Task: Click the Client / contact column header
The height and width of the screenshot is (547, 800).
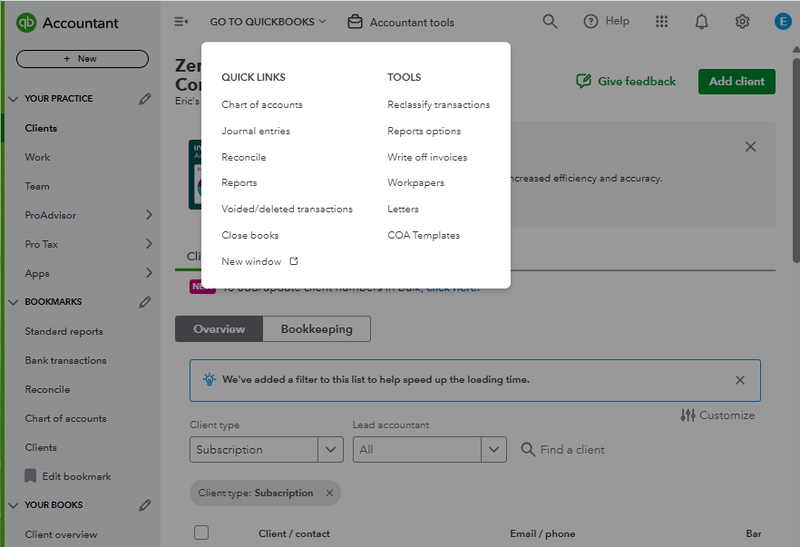Action: [294, 534]
